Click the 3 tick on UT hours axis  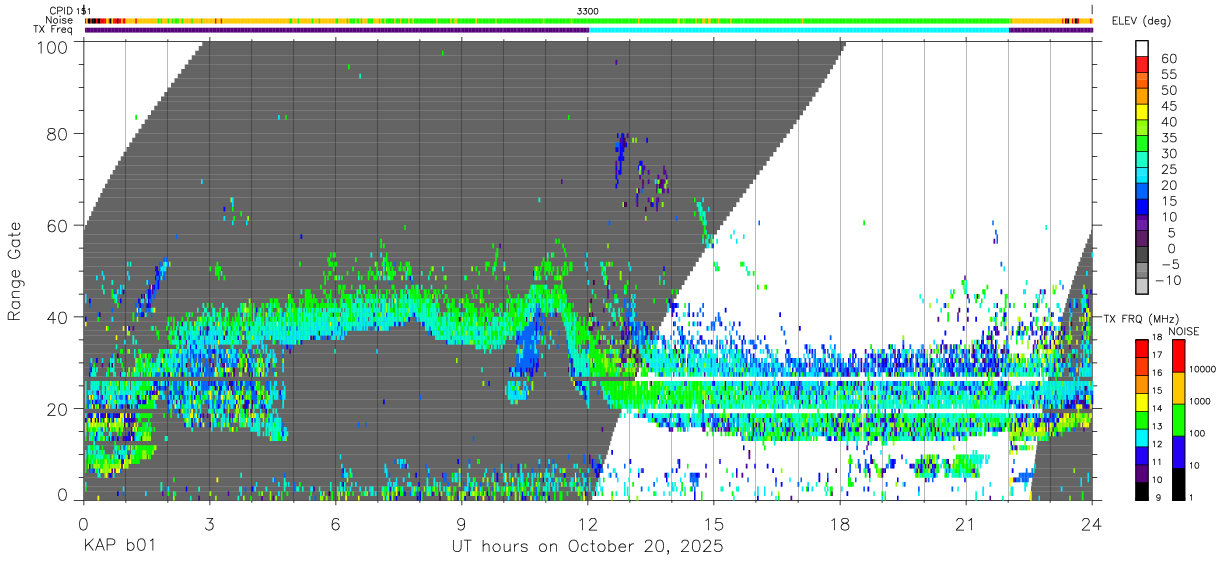[209, 523]
